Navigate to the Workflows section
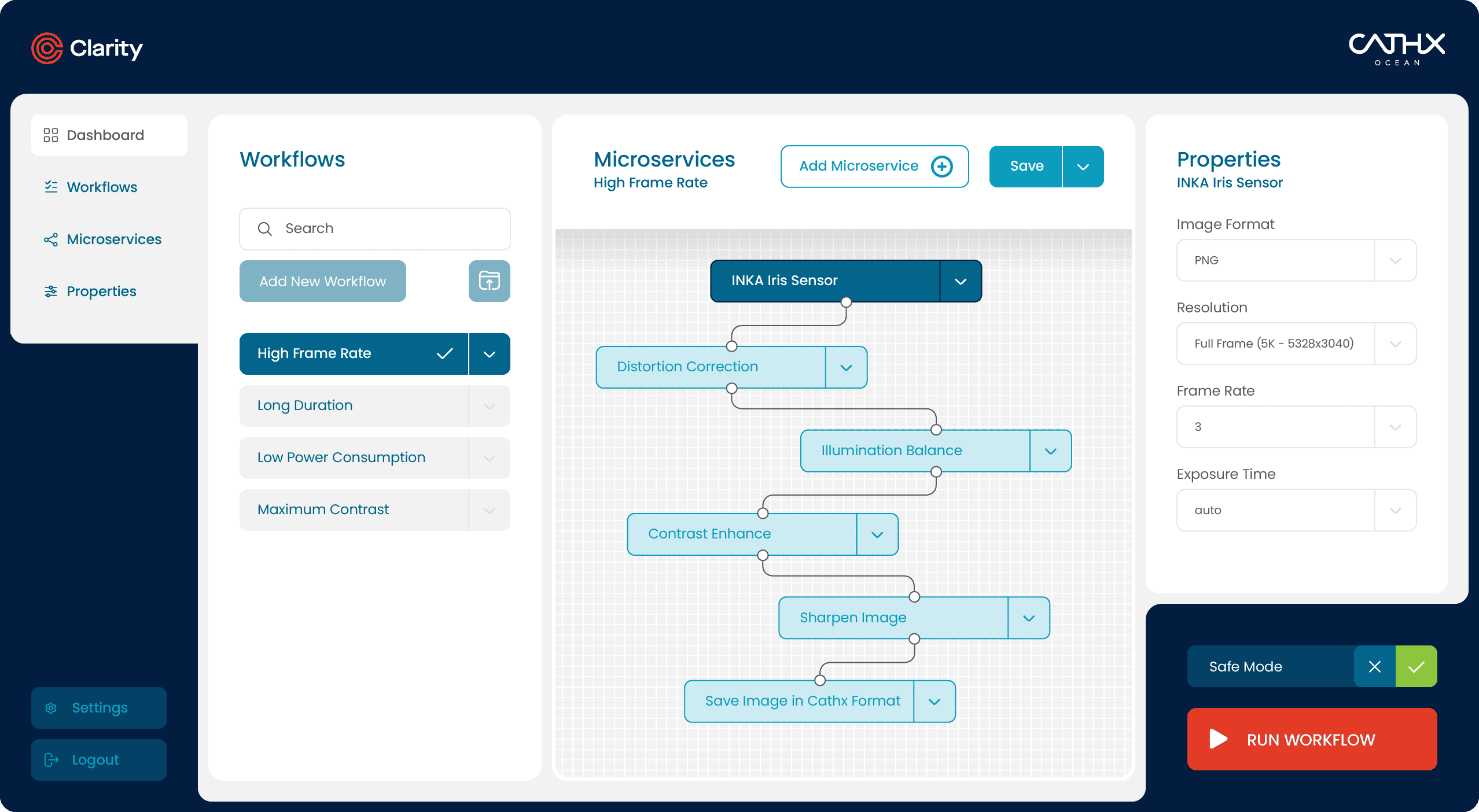The image size is (1479, 812). (101, 187)
